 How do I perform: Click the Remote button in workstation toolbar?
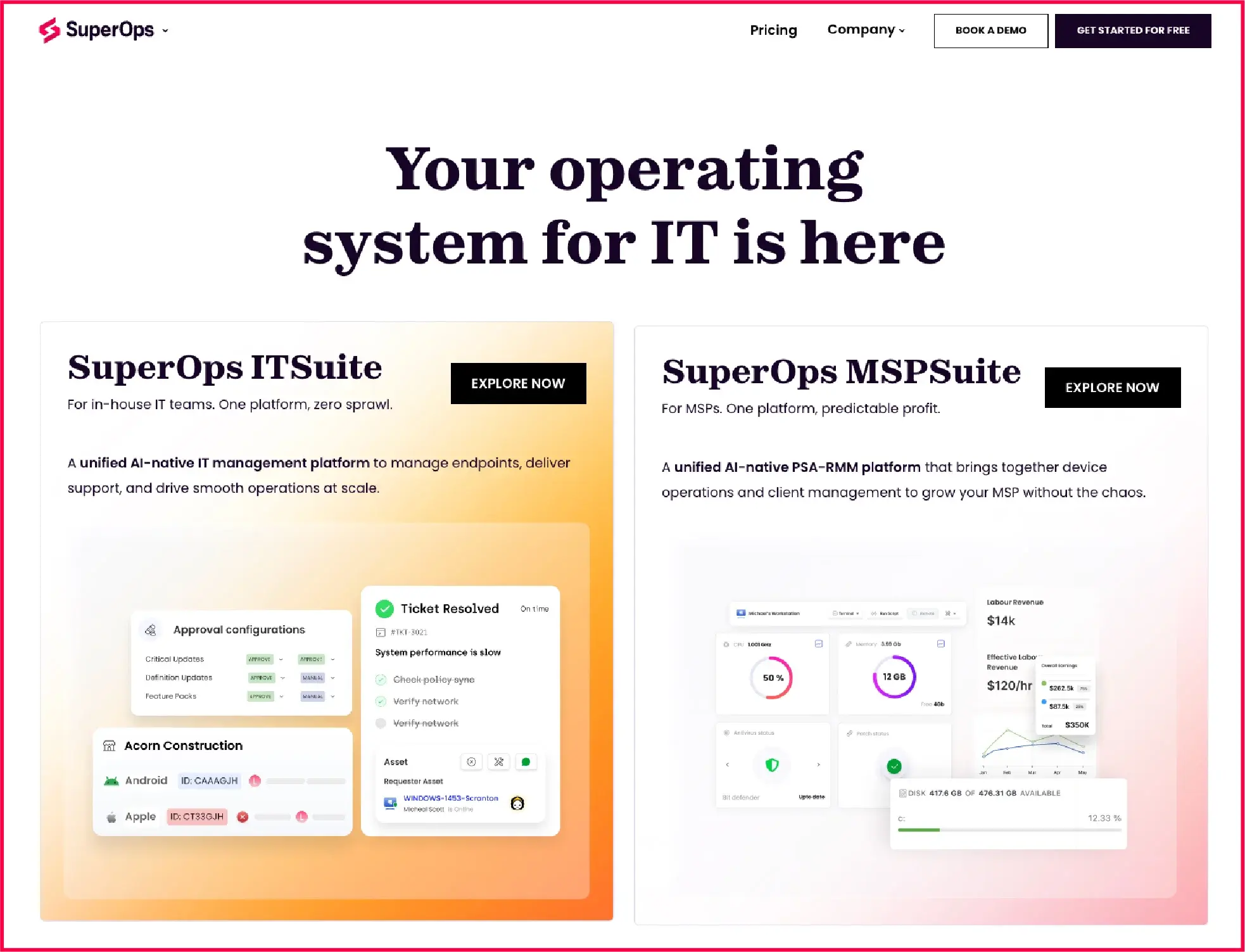[923, 613]
